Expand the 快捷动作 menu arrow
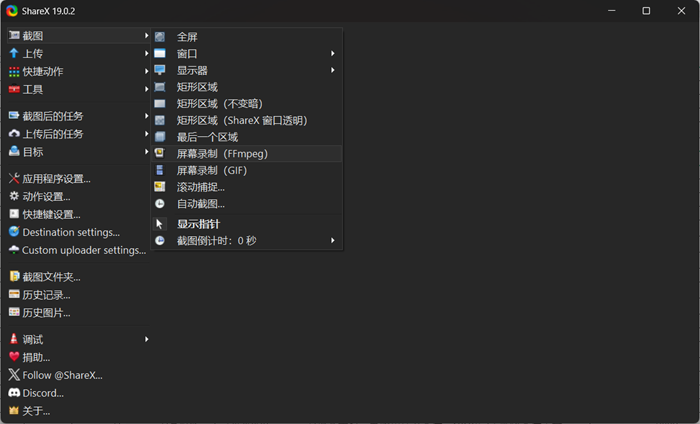 click(146, 71)
